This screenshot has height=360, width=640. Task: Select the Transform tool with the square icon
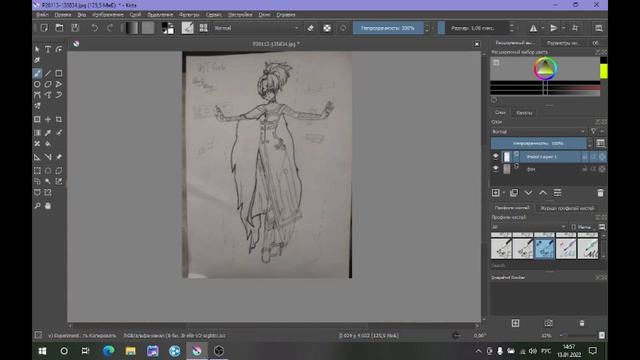pyautogui.click(x=37, y=119)
